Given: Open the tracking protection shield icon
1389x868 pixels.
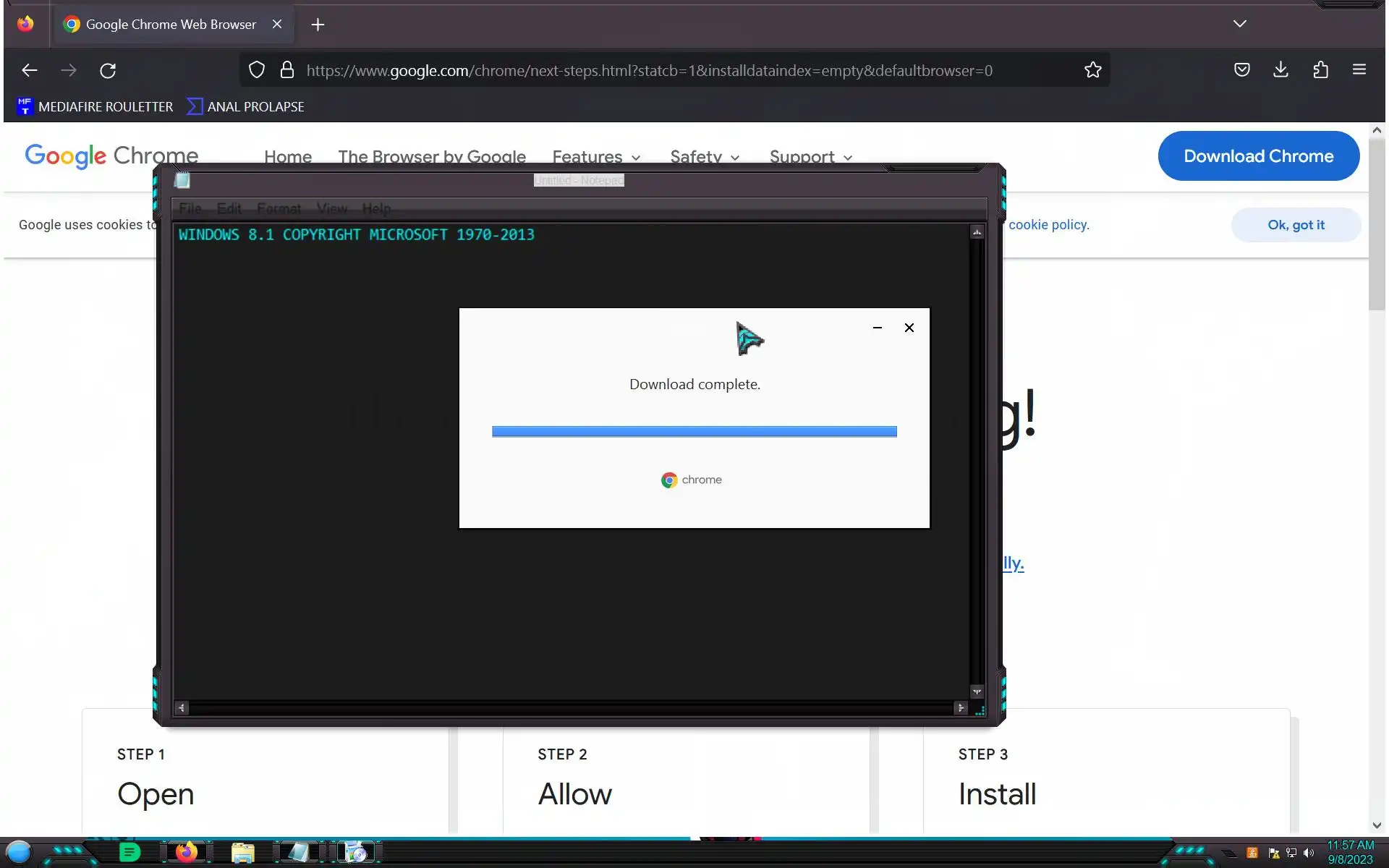Looking at the screenshot, I should (257, 70).
